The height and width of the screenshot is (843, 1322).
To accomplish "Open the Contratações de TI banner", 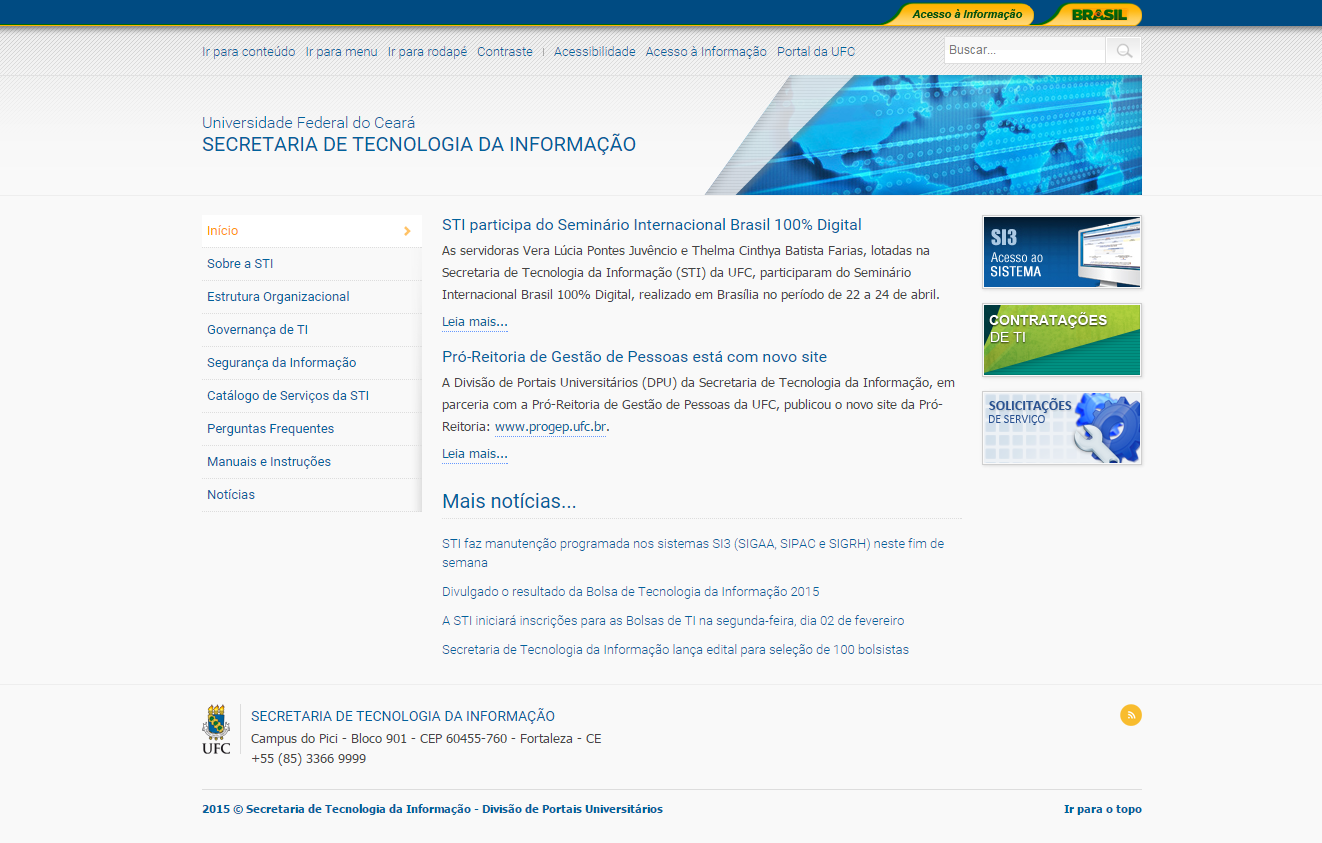I will click(x=1061, y=340).
